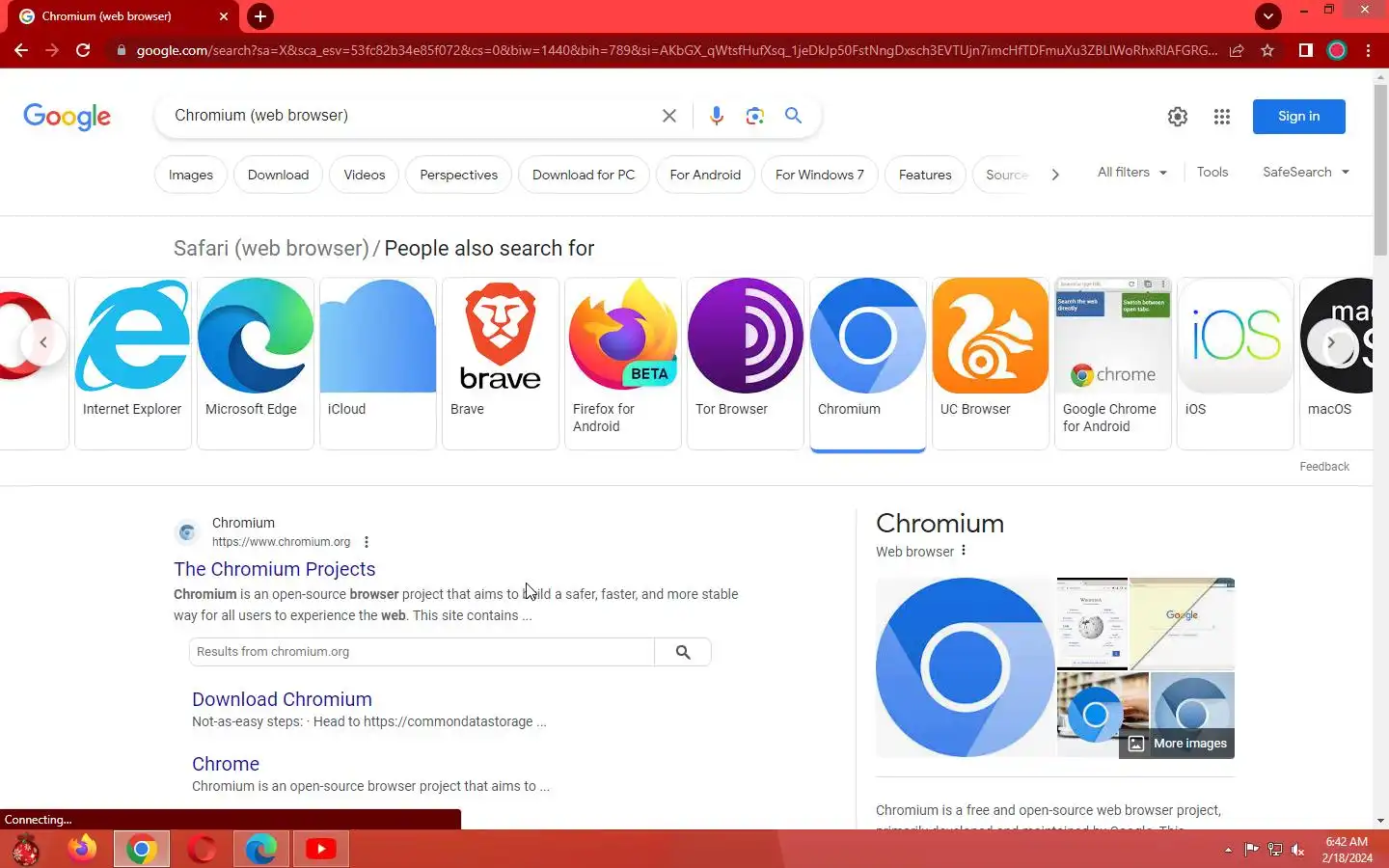This screenshot has width=1389, height=868.
Task: Open YouTube from the taskbar
Action: (x=320, y=849)
